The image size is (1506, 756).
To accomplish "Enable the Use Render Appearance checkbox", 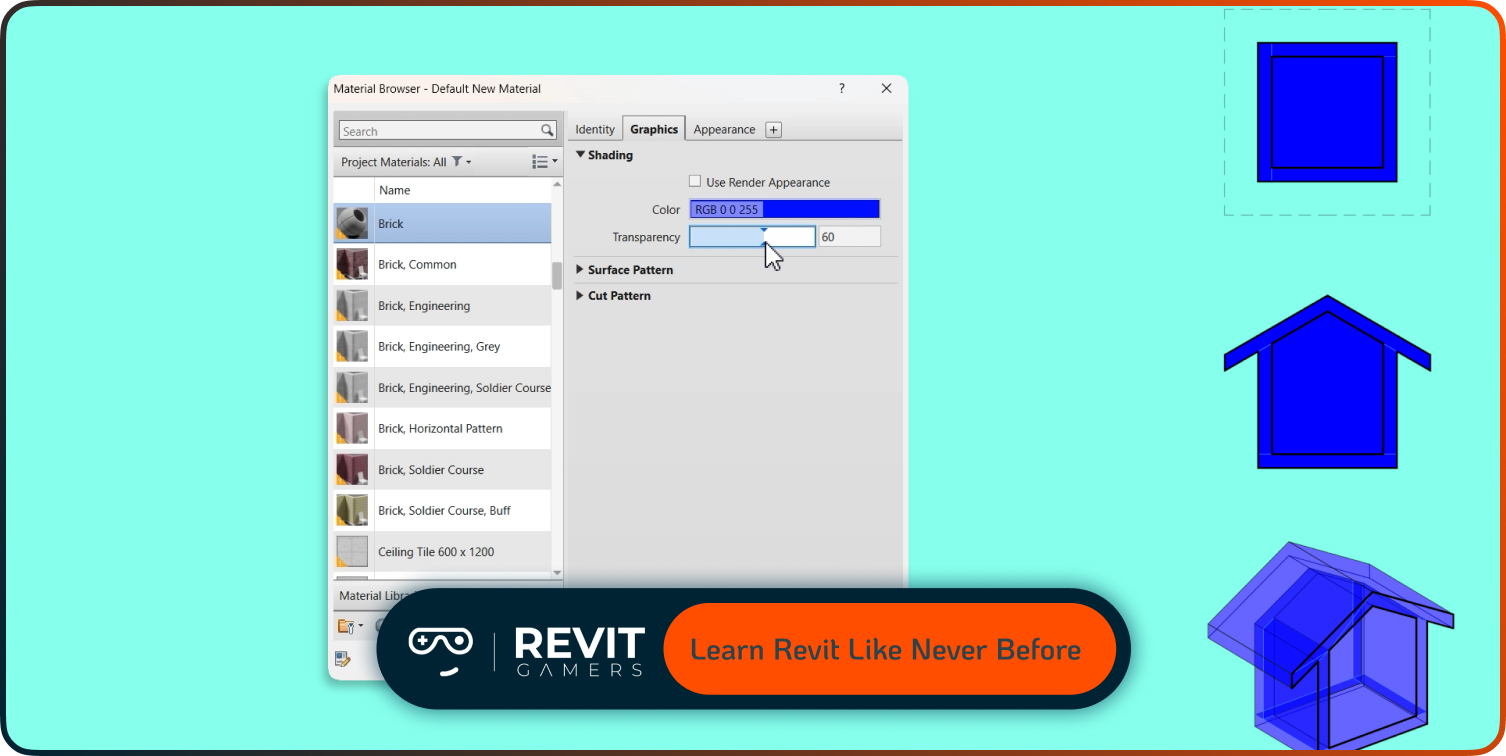I will click(x=695, y=181).
